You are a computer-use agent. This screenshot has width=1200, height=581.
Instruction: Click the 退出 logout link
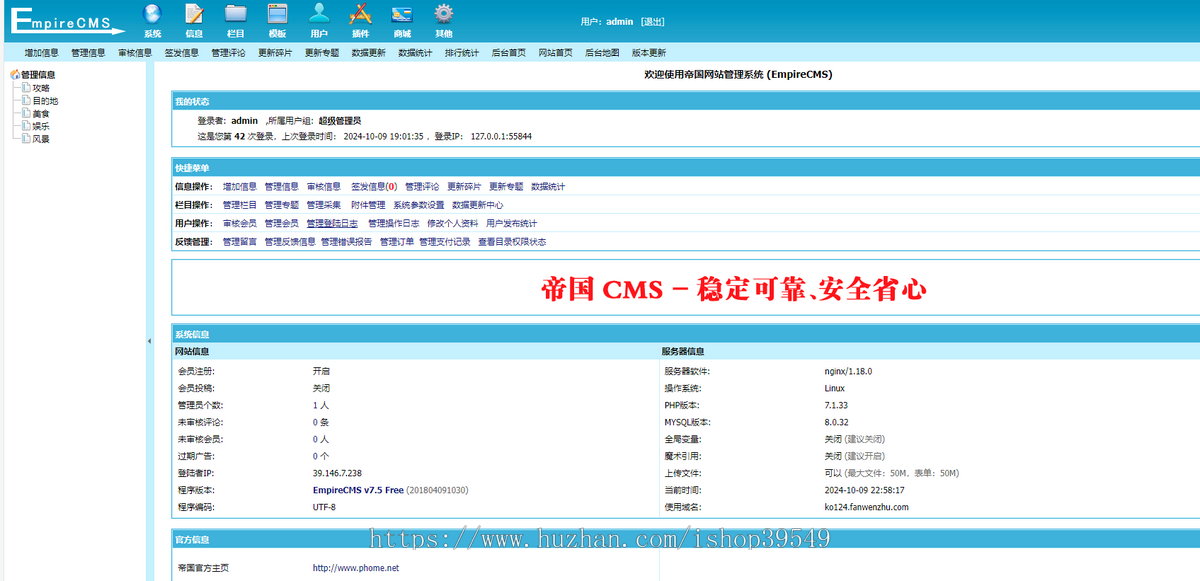pyautogui.click(x=652, y=21)
